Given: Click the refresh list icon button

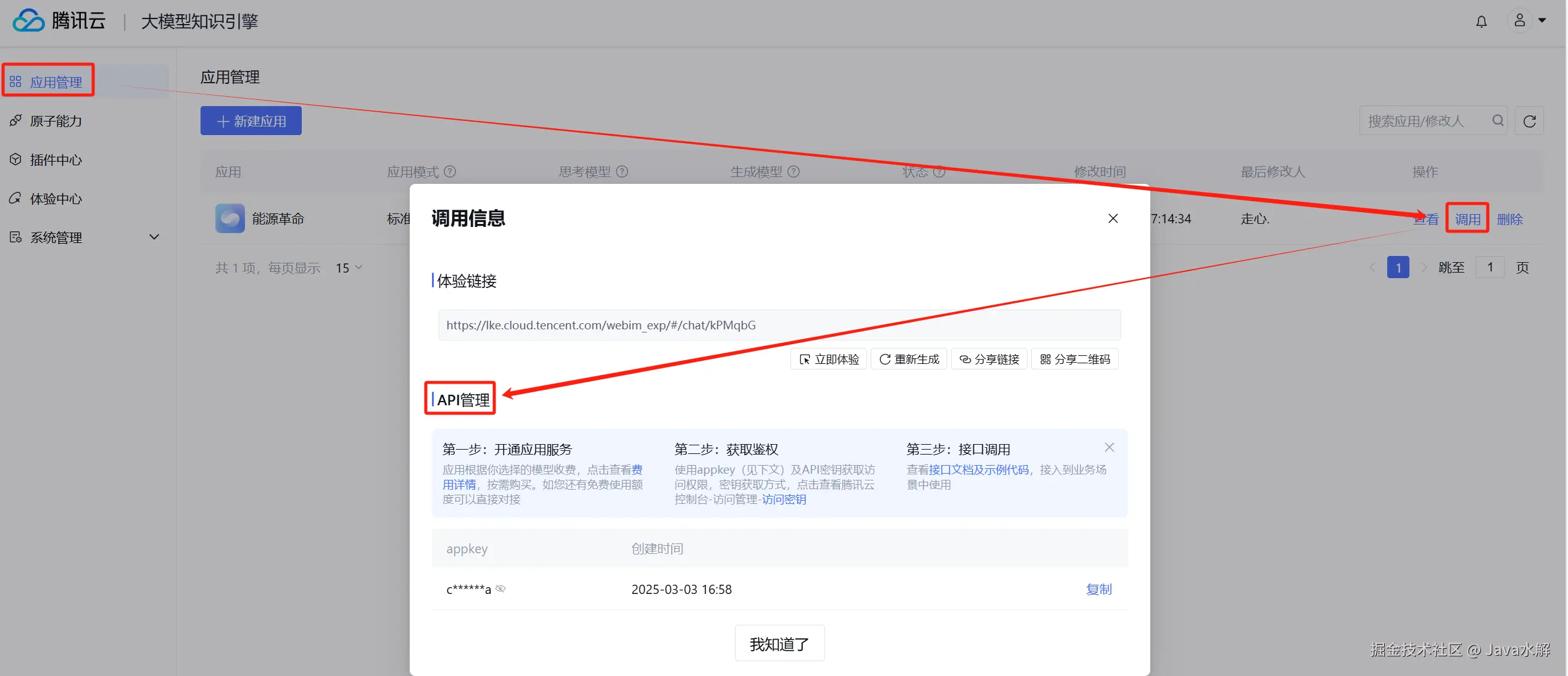Looking at the screenshot, I should (1529, 121).
